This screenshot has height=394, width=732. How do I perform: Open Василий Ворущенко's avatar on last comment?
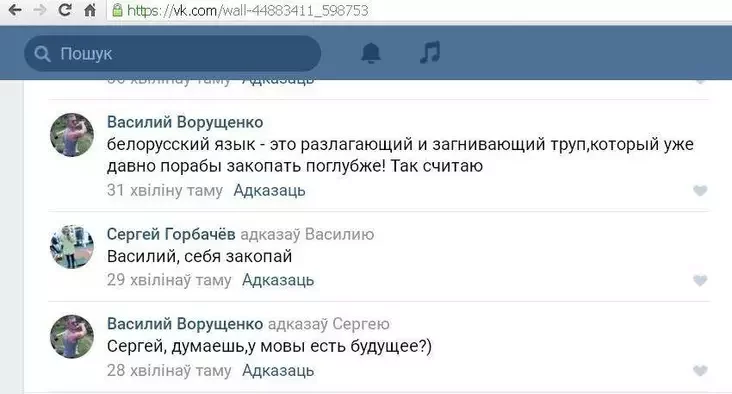tap(72, 337)
